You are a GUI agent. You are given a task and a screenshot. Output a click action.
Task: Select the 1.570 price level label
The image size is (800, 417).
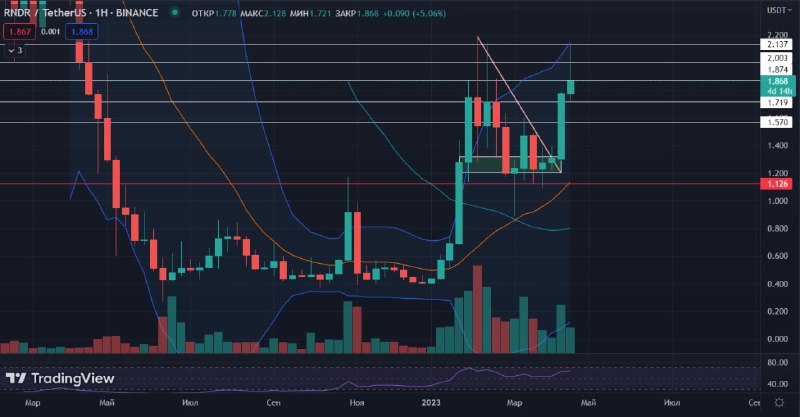pyautogui.click(x=777, y=122)
